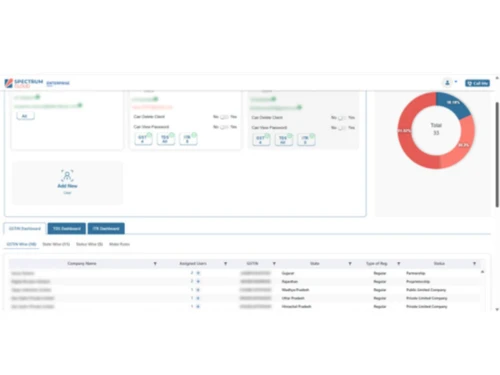Click TDS button in shaded user card
The height and width of the screenshot is (375, 500).
(284, 140)
